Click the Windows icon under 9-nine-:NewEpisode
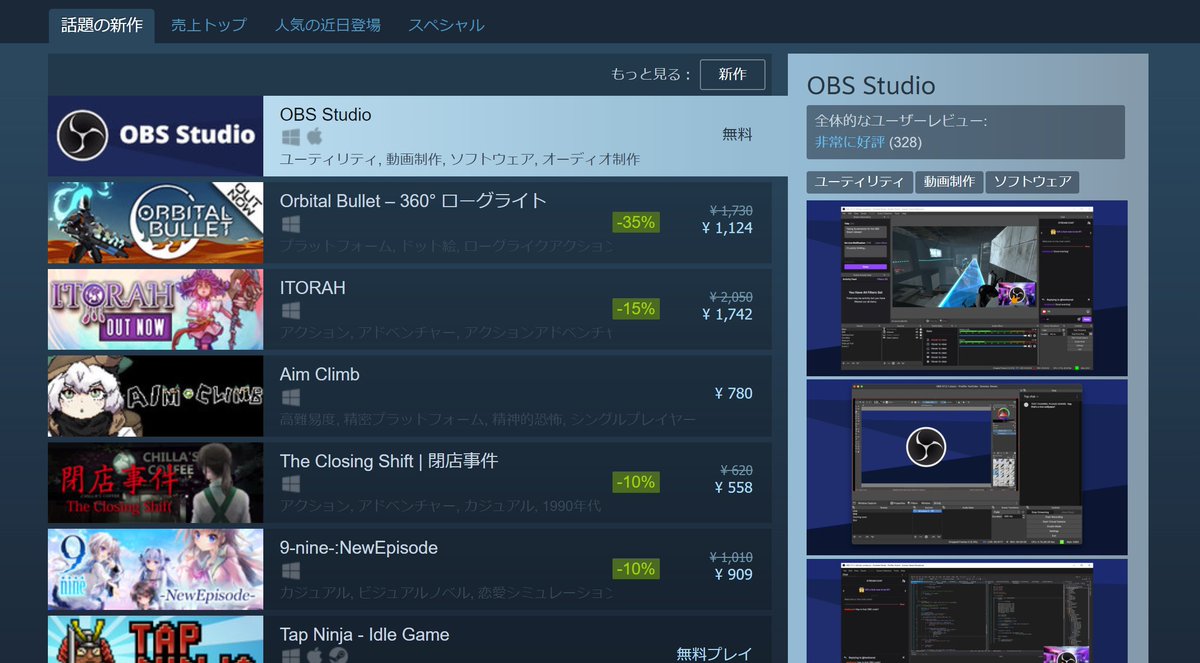This screenshot has width=1200, height=663. coord(290,571)
